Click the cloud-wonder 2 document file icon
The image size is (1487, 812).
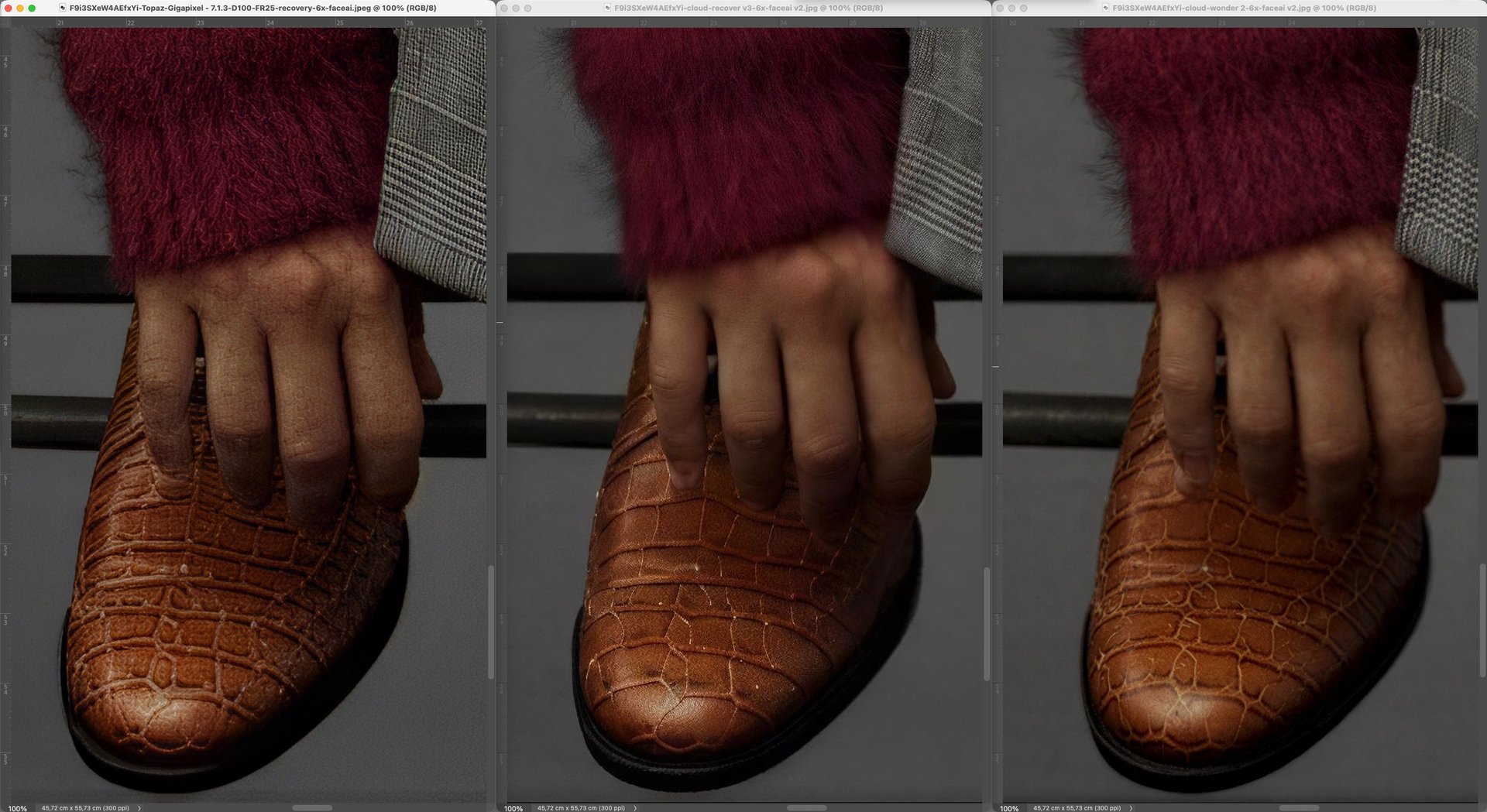tap(1105, 8)
